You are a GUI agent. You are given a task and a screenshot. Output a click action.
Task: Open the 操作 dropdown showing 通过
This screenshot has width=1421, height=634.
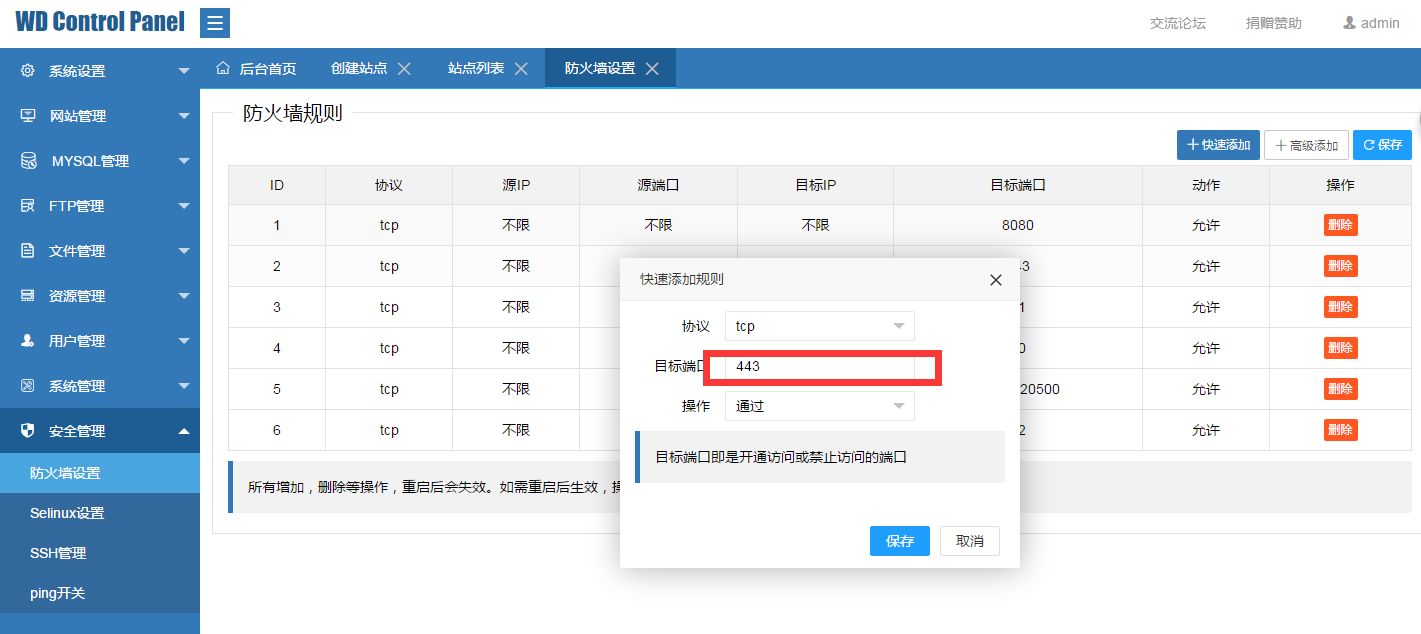[x=818, y=405]
